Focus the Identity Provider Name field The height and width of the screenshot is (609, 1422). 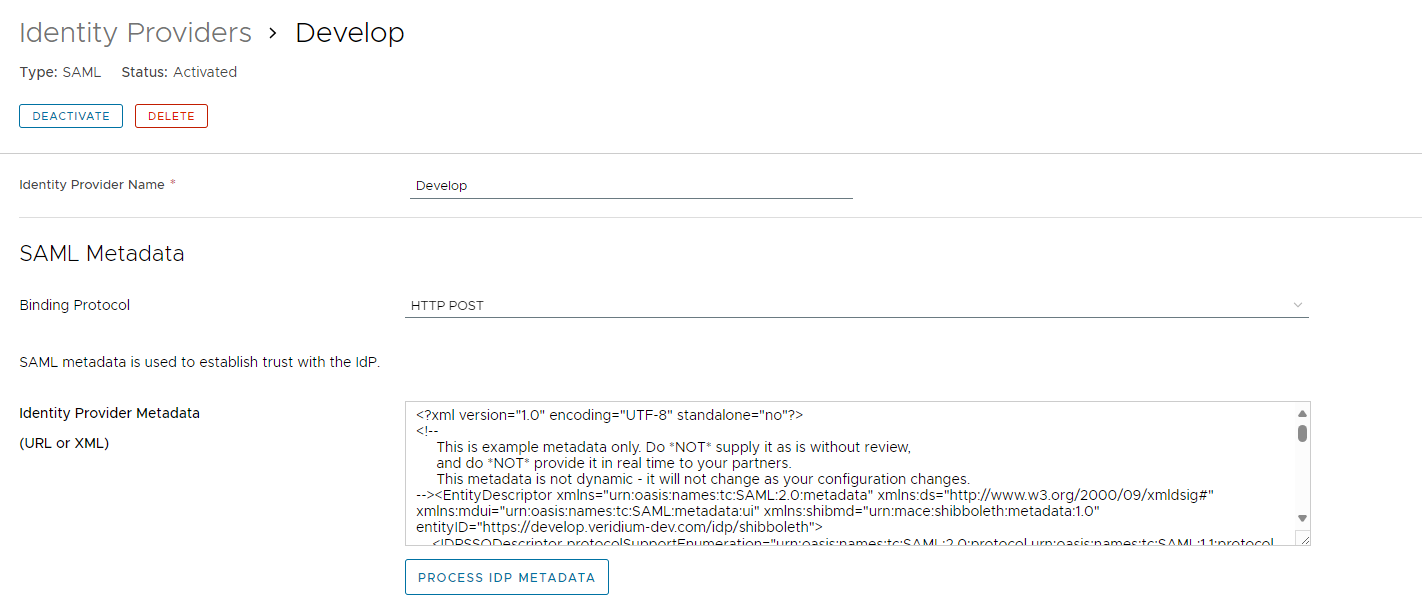(x=630, y=185)
